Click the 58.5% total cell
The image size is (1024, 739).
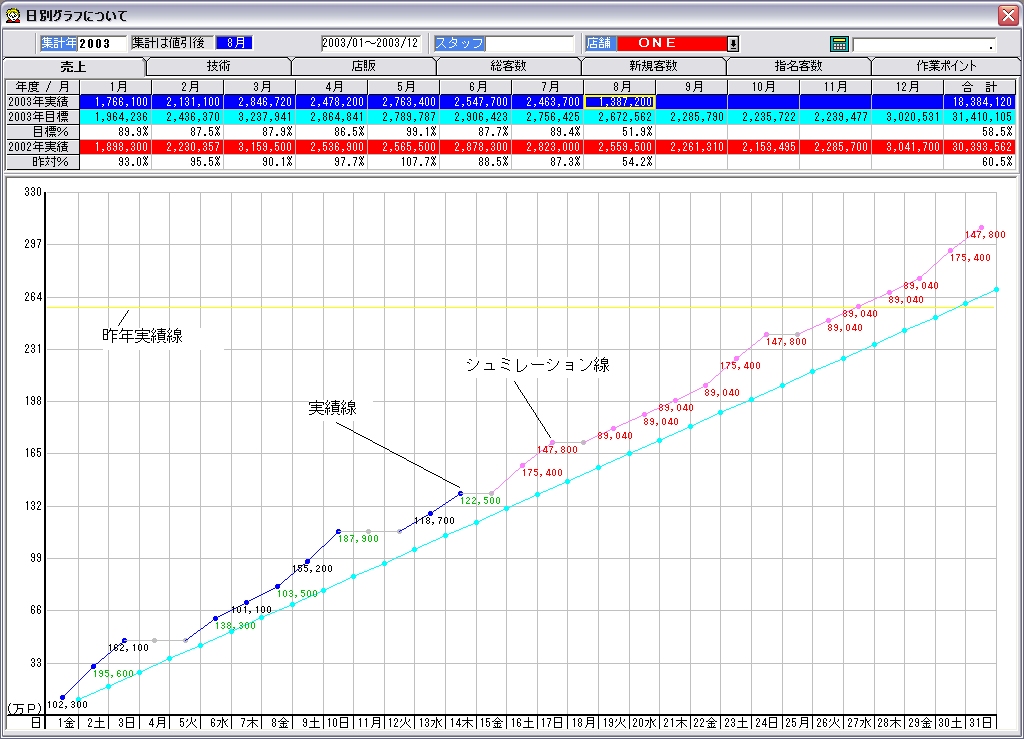(x=980, y=132)
